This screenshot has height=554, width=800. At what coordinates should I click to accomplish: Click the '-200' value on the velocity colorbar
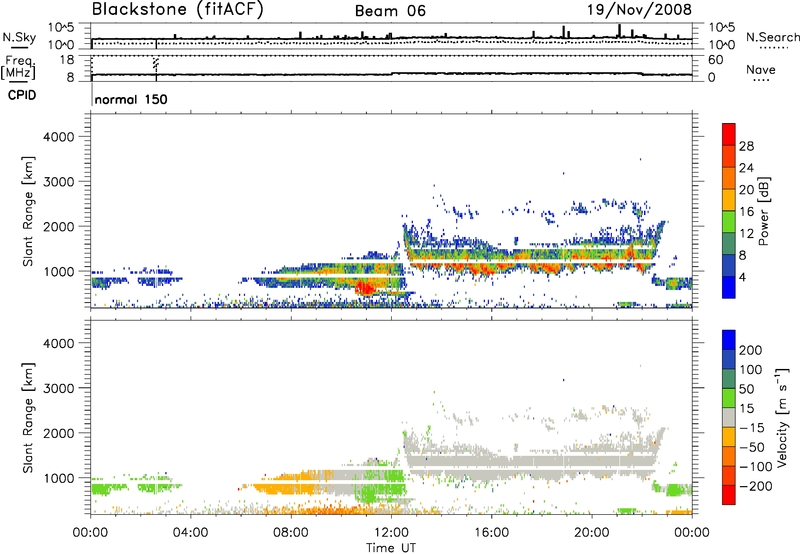(755, 486)
